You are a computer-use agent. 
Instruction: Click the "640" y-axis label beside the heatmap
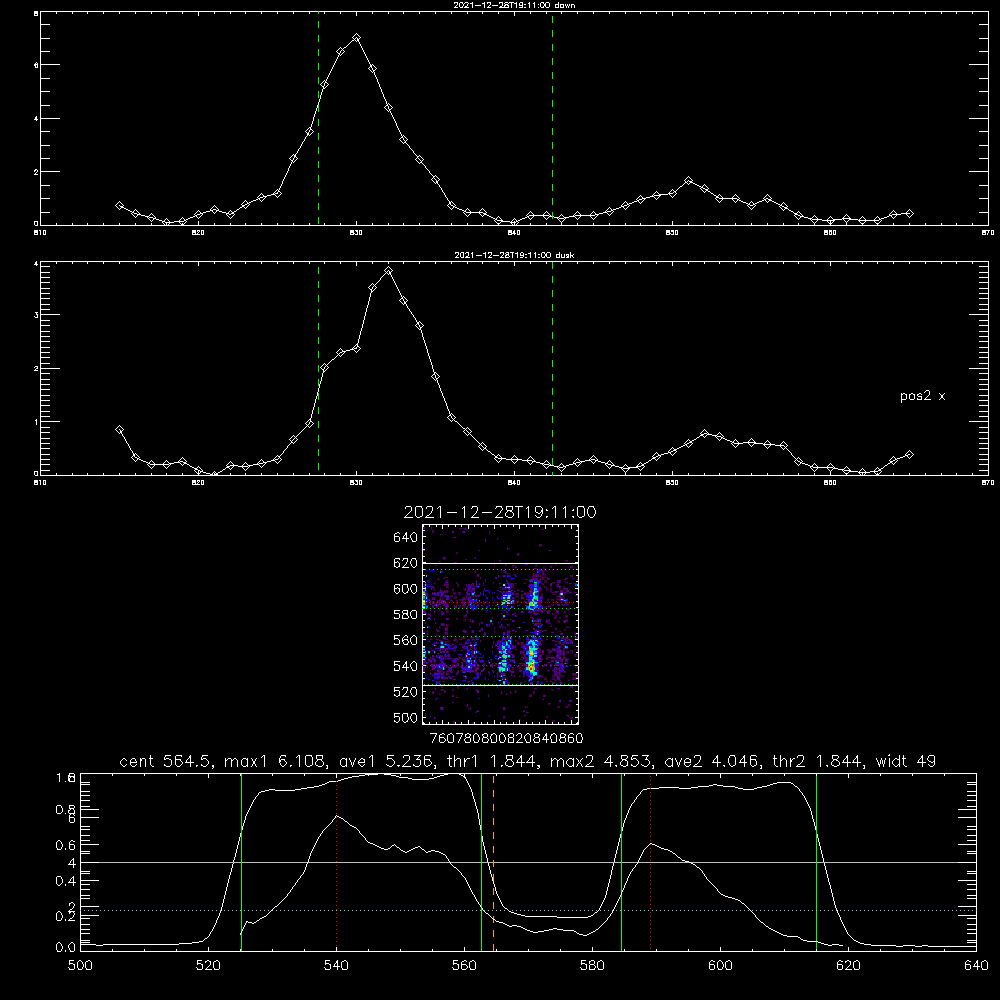pyautogui.click(x=406, y=537)
